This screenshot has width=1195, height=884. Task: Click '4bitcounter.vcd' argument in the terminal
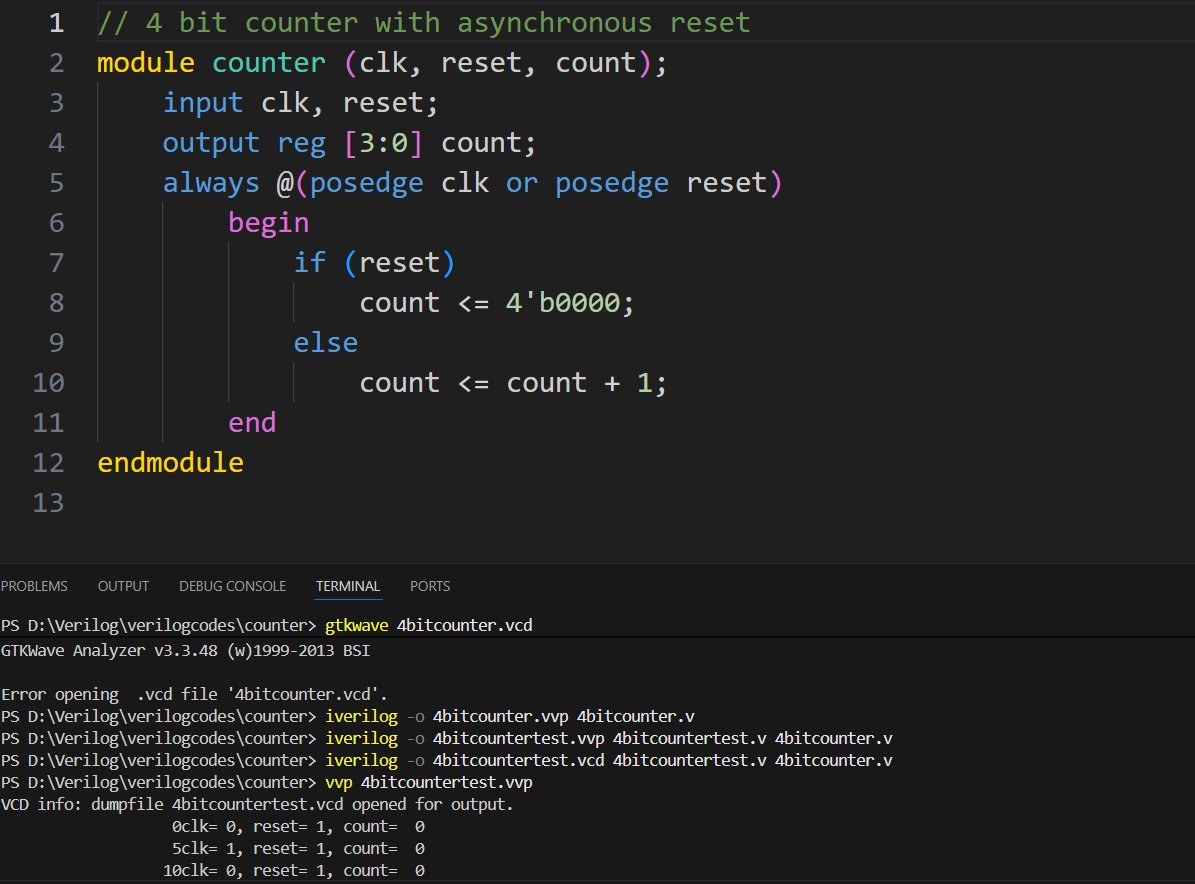(465, 626)
